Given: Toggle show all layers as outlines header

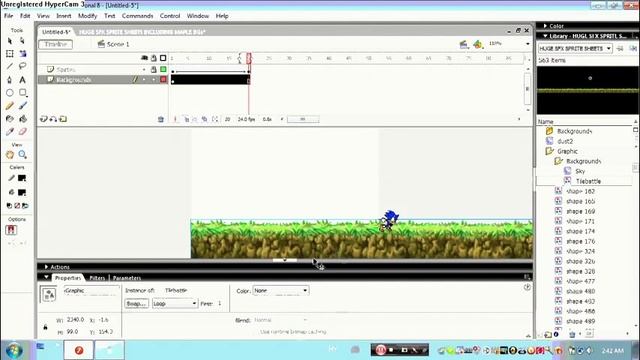Looking at the screenshot, I should (163, 58).
